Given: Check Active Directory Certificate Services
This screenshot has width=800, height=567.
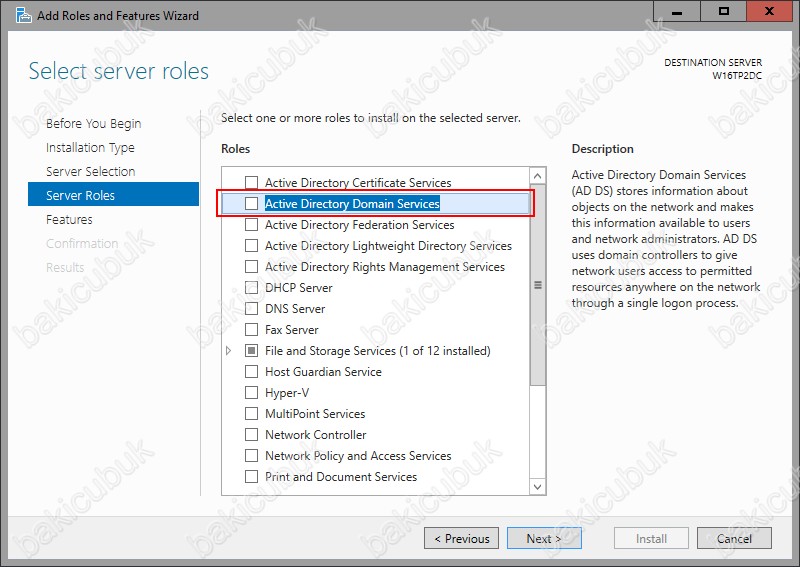Looking at the screenshot, I should click(x=252, y=182).
